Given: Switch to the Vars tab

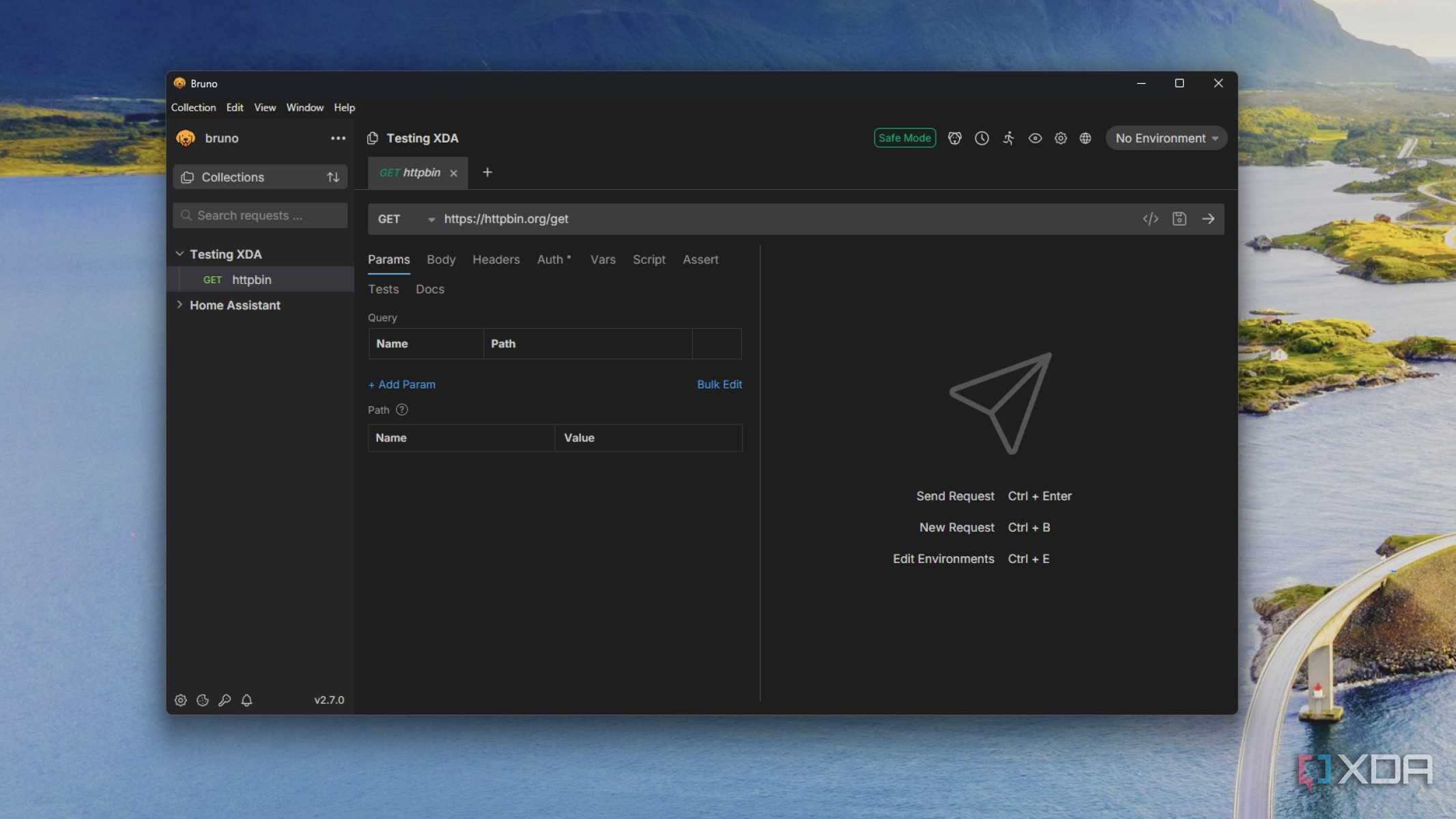Looking at the screenshot, I should [603, 259].
